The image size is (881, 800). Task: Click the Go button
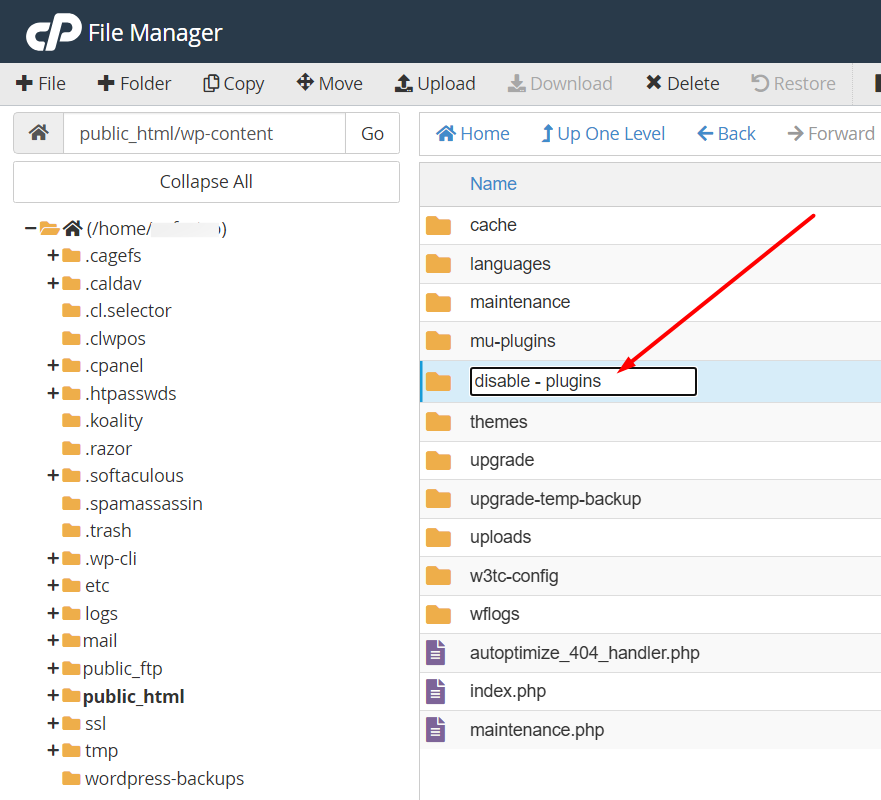[372, 133]
